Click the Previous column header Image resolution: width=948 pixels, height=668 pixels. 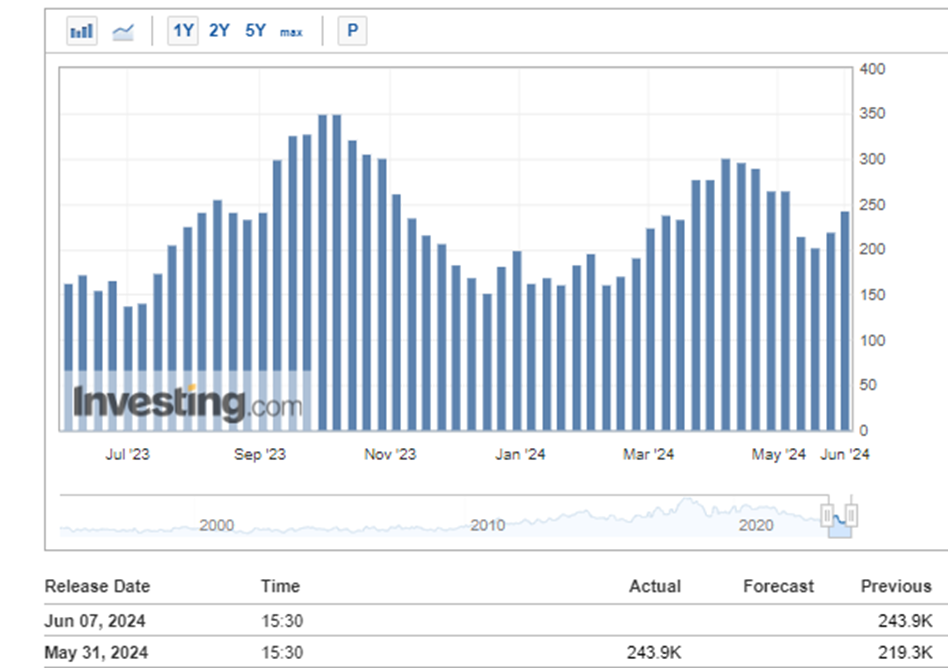click(896, 586)
